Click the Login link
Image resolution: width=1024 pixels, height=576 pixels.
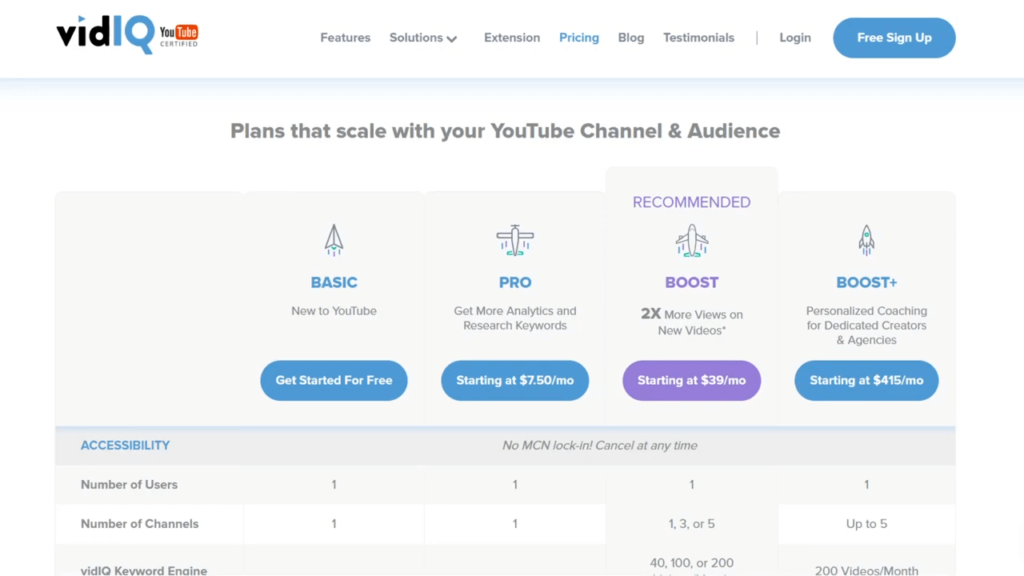tap(795, 38)
